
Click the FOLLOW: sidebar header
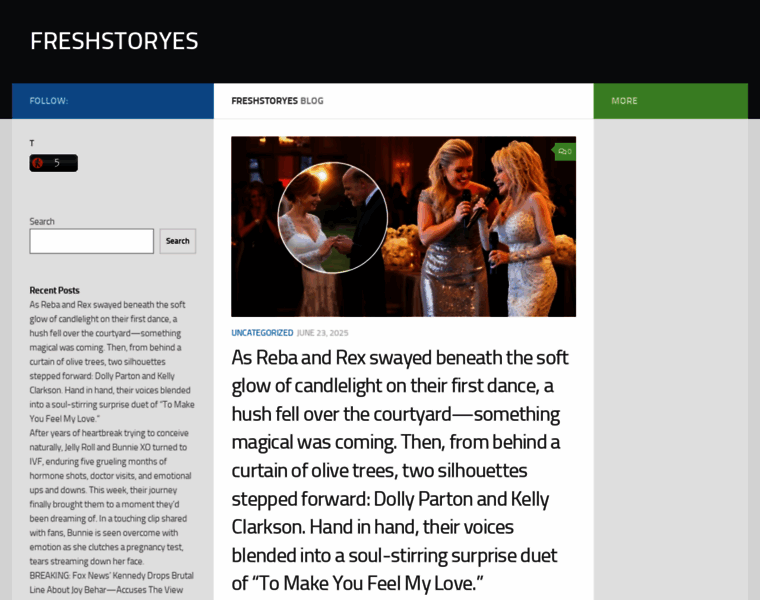(x=49, y=101)
